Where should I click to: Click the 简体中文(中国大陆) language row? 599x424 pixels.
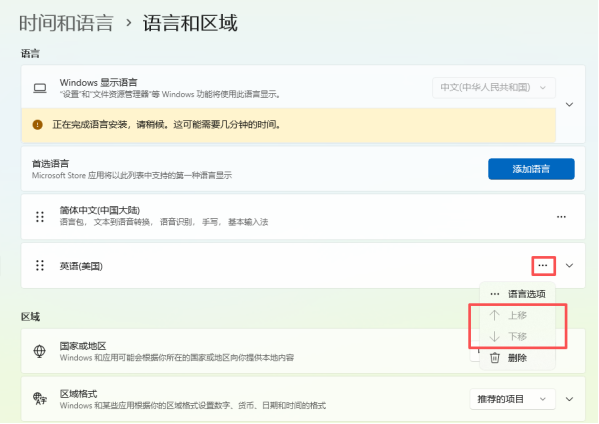coord(303,217)
